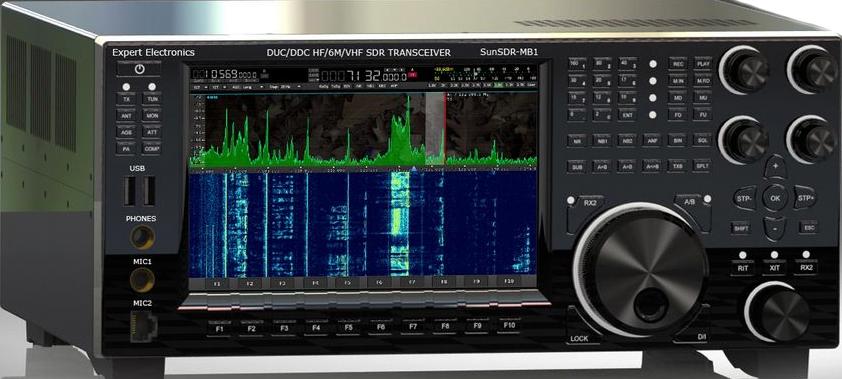
Task: Tap the F5 softkey on the touchscreen
Action: pyautogui.click(x=347, y=282)
